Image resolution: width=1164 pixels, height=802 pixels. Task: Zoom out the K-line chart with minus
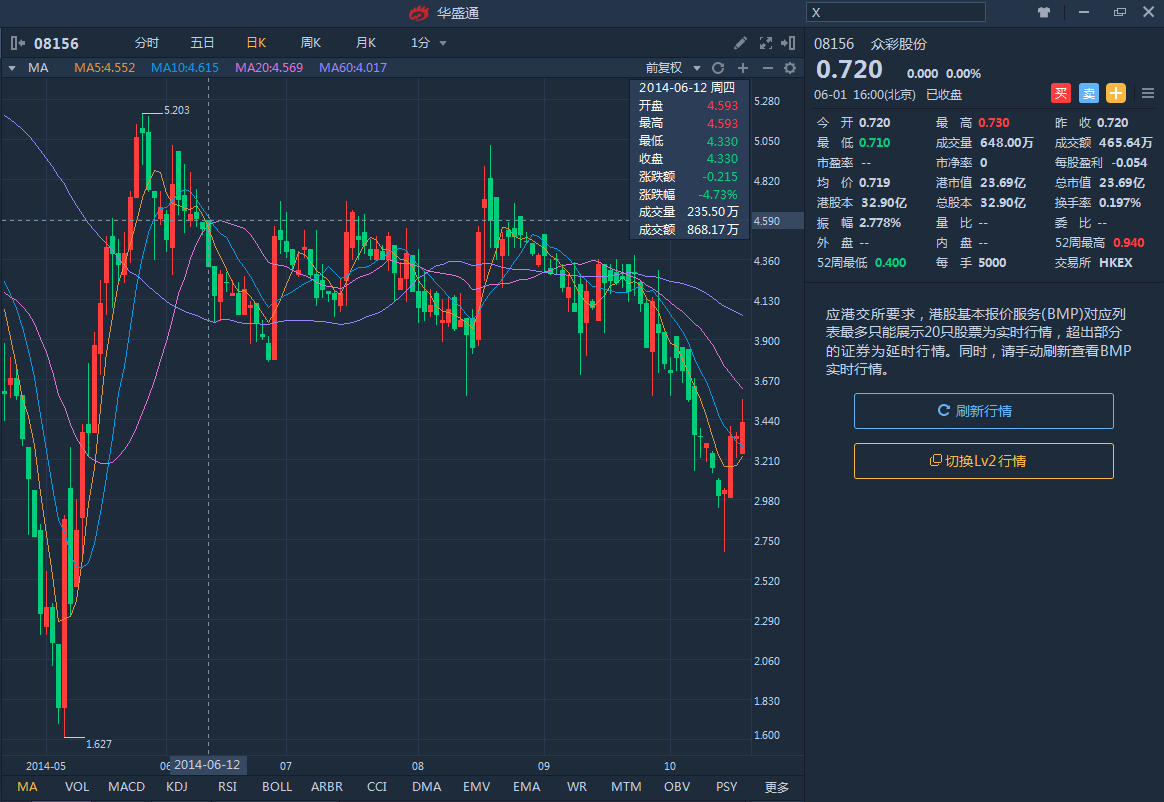click(x=767, y=68)
